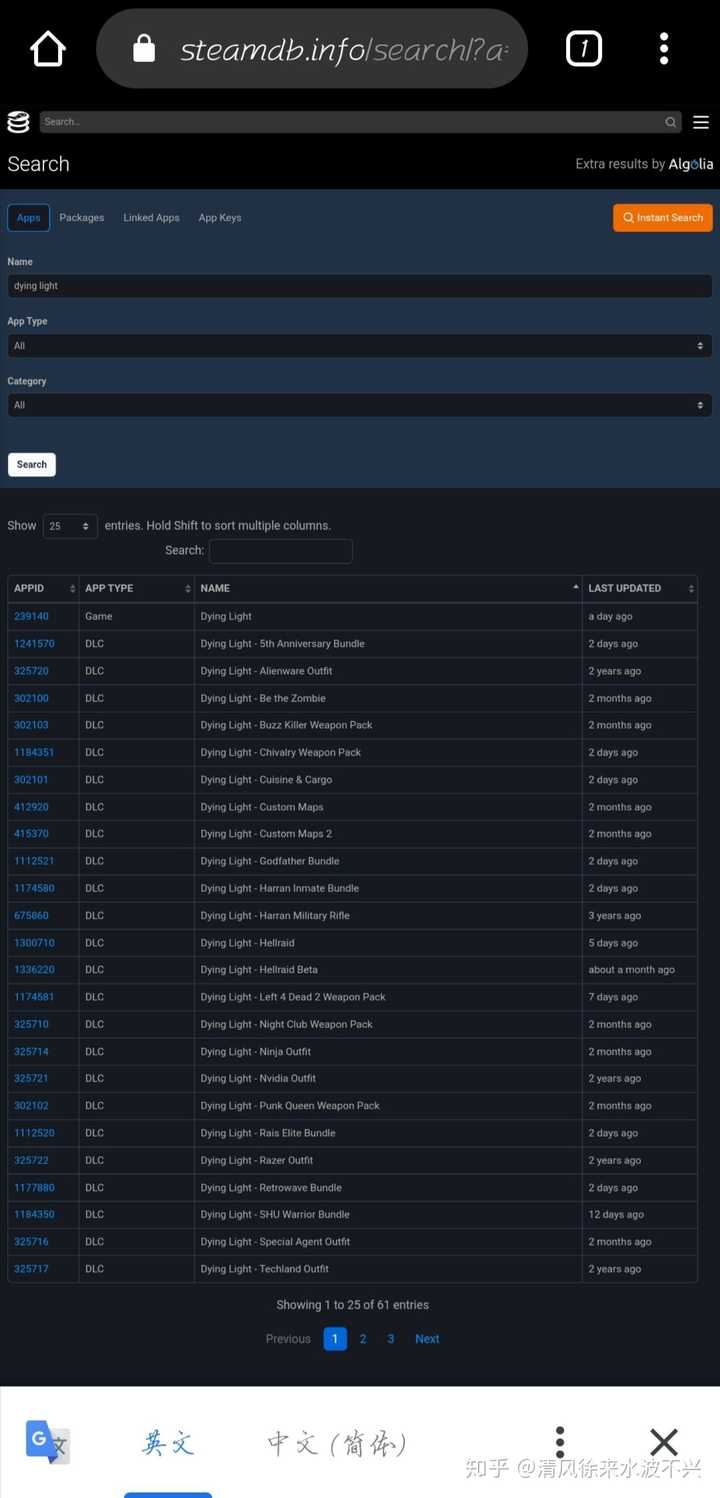
Task: Click the Previous pagination link
Action: coord(288,1339)
